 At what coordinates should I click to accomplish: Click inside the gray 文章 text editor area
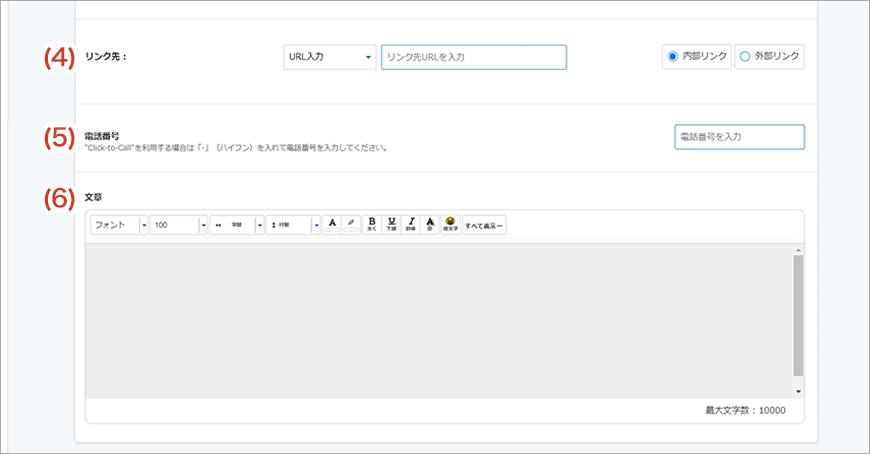[438, 320]
